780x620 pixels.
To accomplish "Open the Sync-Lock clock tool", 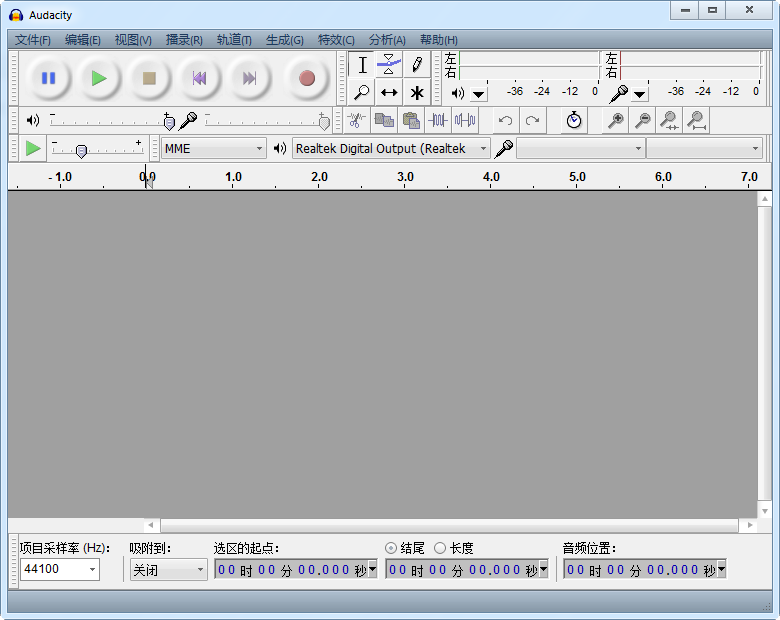I will (x=574, y=120).
